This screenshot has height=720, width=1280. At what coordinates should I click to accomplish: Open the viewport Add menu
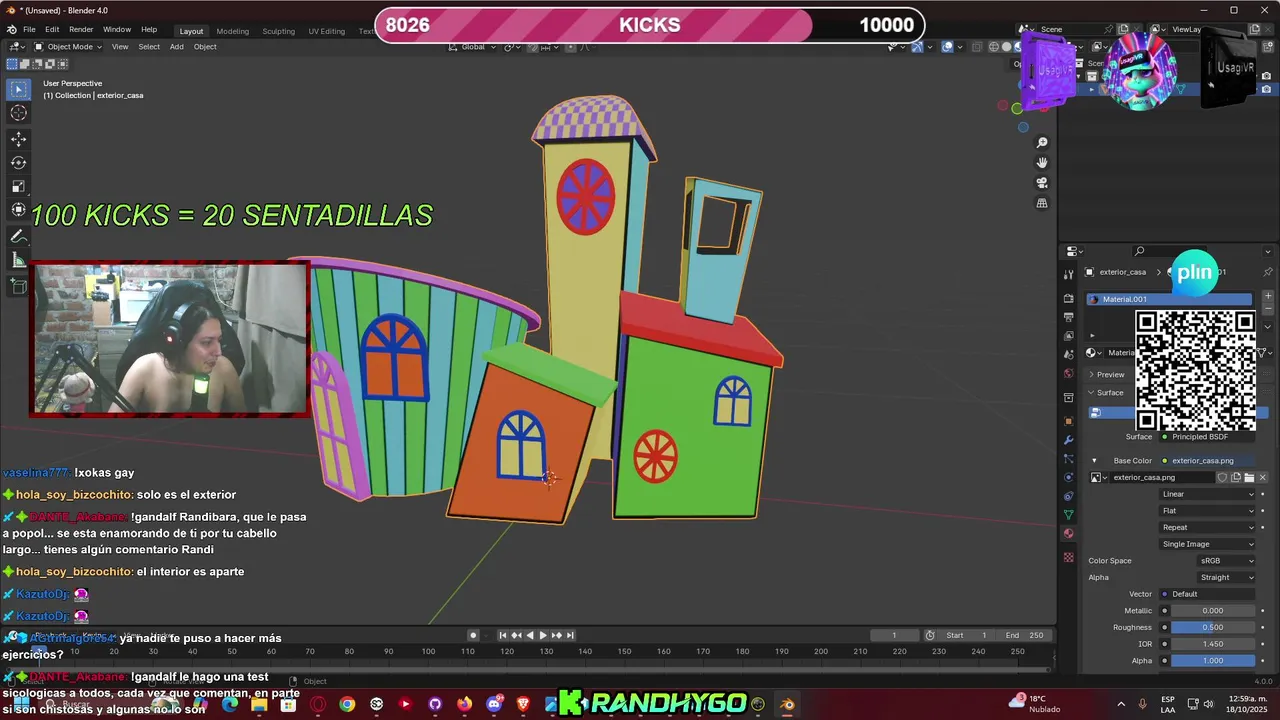176,47
